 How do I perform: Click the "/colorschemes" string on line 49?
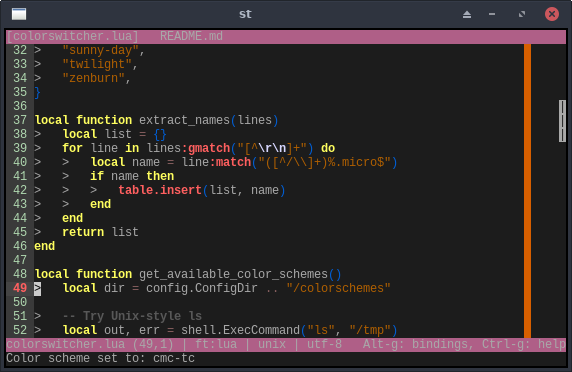tap(339, 288)
